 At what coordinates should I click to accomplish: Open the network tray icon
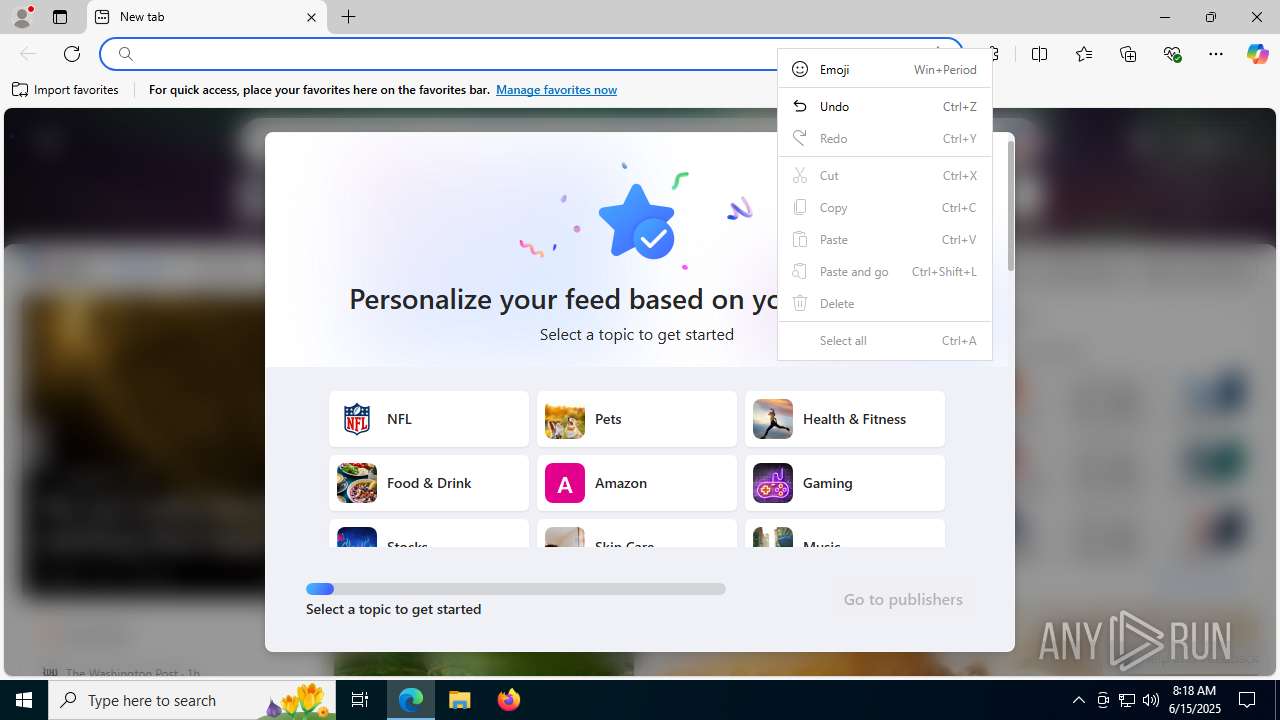1127,700
